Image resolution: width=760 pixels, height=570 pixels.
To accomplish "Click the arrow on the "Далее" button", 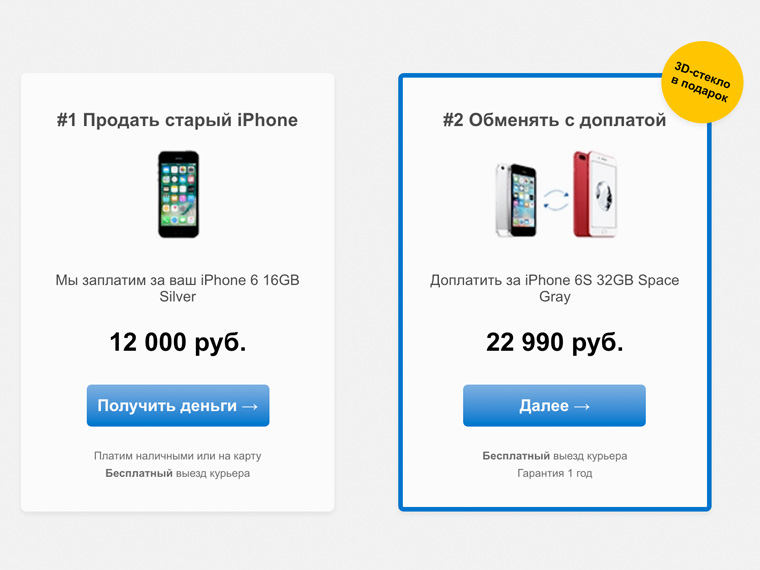I will click(581, 406).
